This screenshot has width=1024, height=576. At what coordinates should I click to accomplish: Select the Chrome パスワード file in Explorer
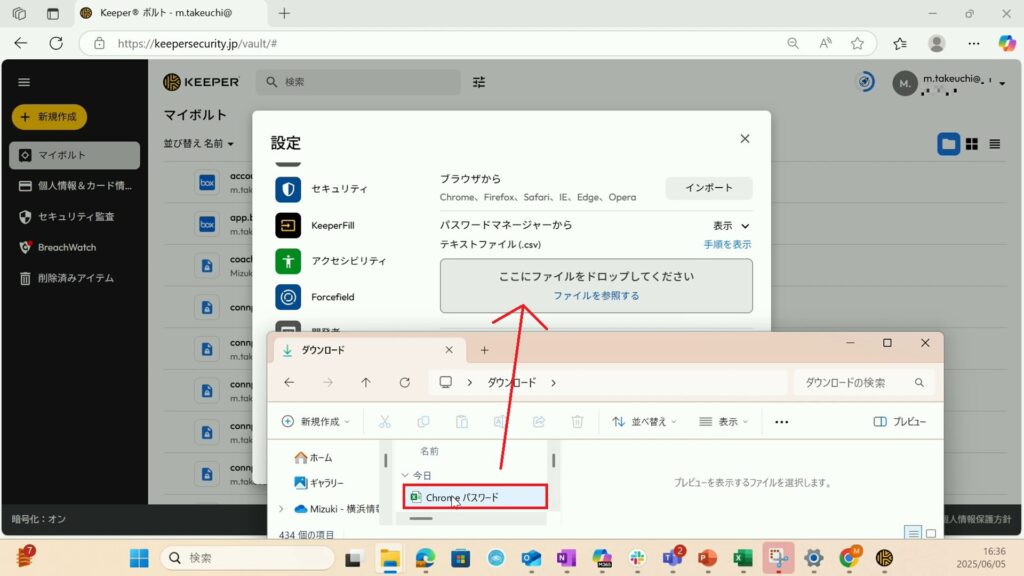tap(475, 497)
